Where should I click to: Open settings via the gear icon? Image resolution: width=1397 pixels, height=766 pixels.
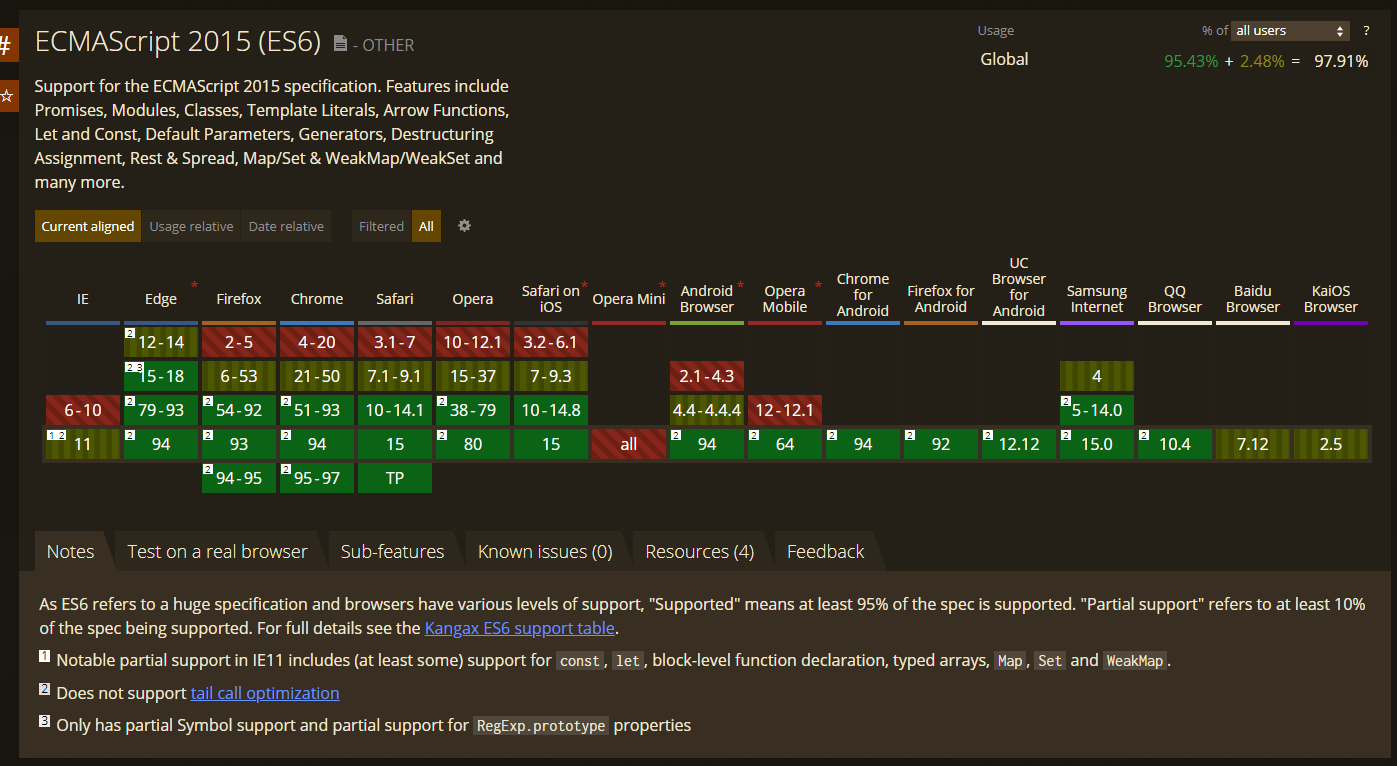coord(464,226)
